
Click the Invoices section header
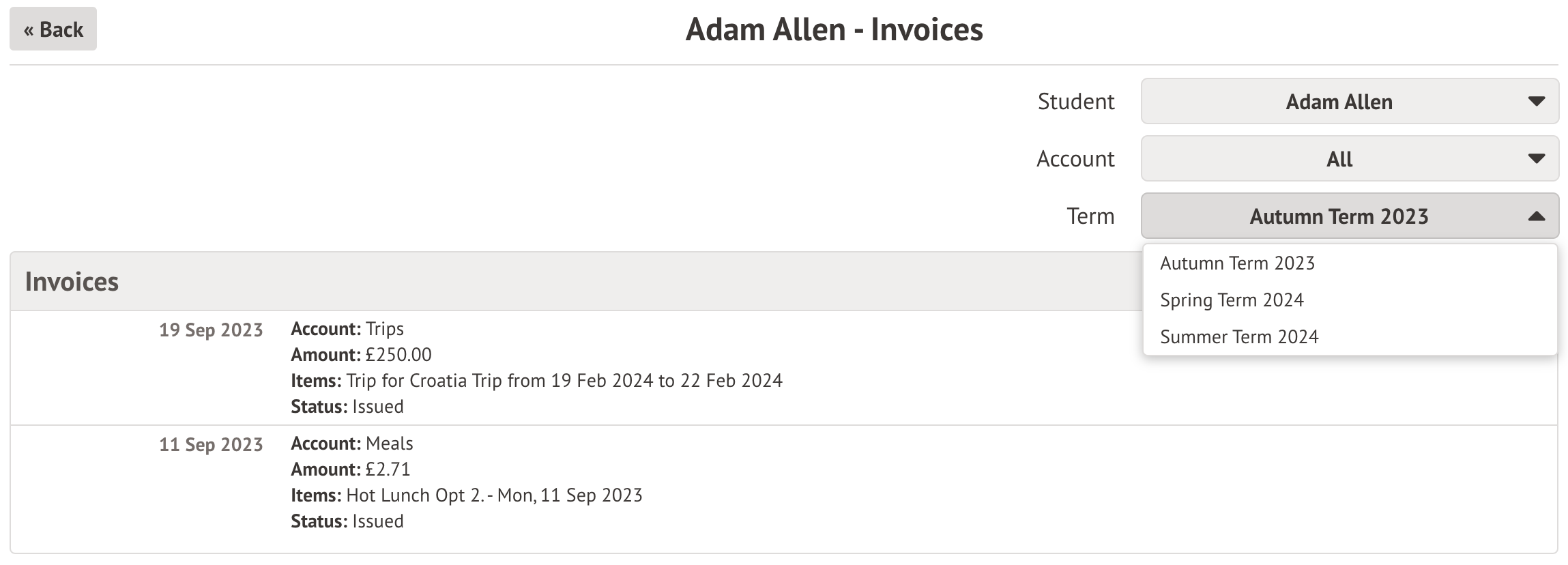(72, 282)
